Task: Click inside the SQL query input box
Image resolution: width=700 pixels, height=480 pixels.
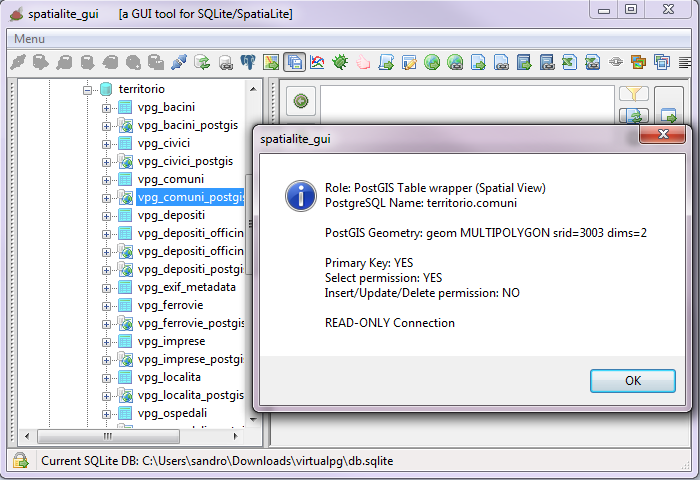Action: pos(467,104)
